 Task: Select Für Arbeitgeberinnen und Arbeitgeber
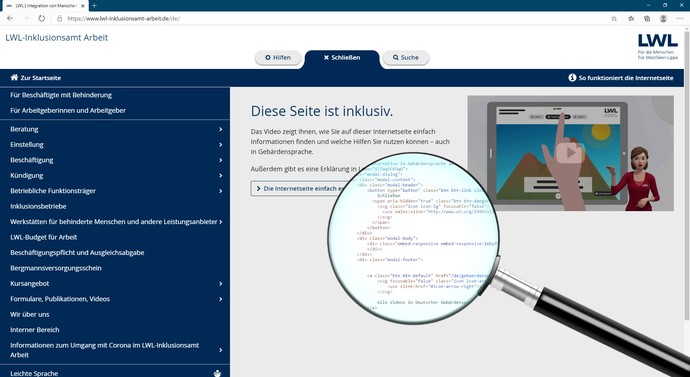click(68, 110)
